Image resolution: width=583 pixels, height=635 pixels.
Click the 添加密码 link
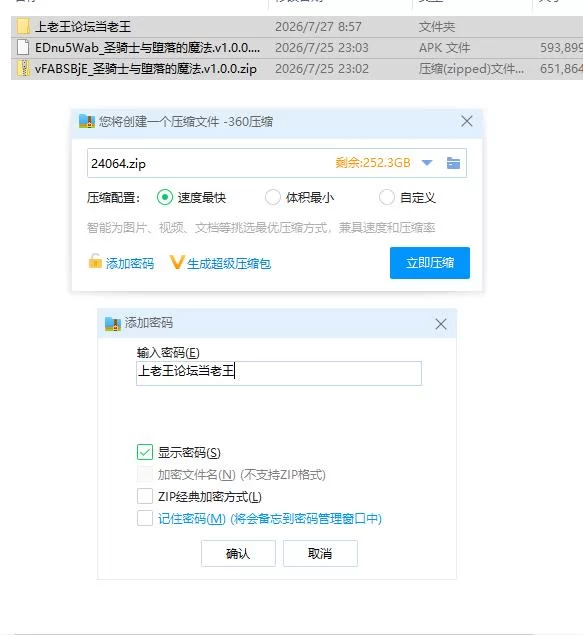[x=130, y=264]
